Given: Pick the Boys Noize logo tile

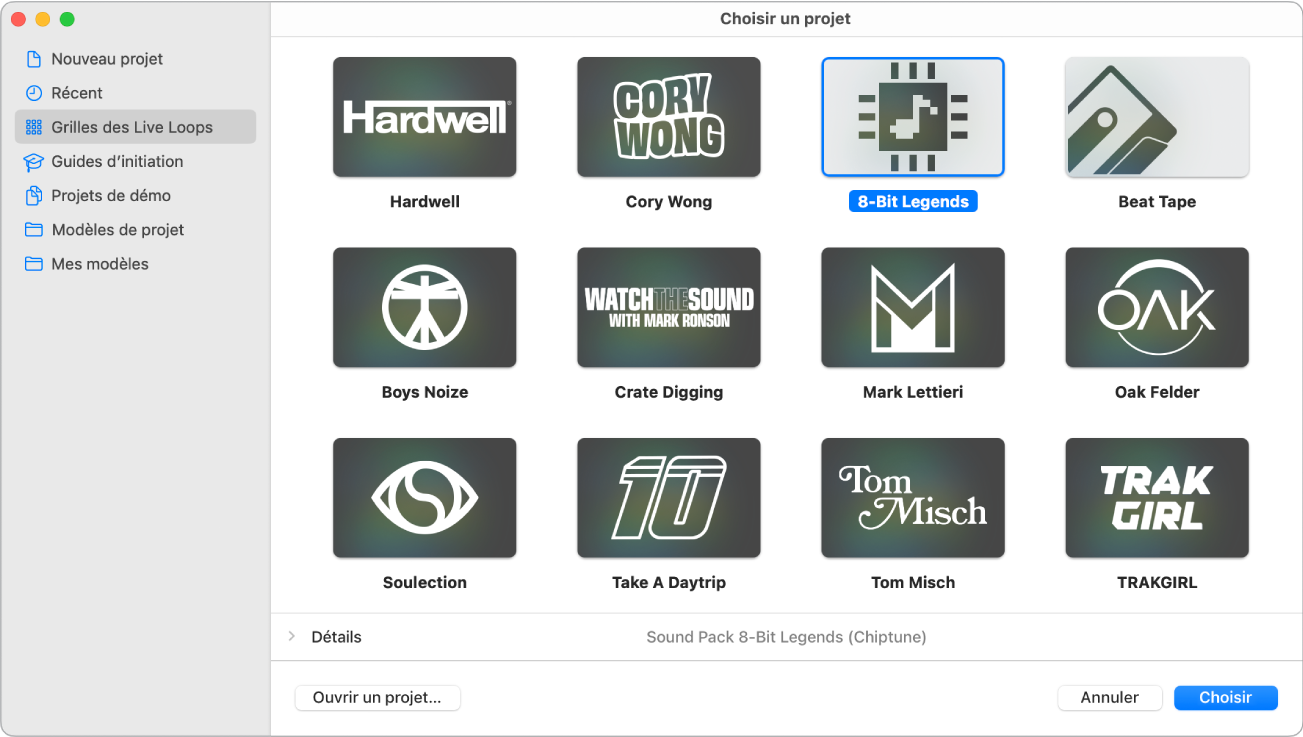Looking at the screenshot, I should (x=424, y=307).
